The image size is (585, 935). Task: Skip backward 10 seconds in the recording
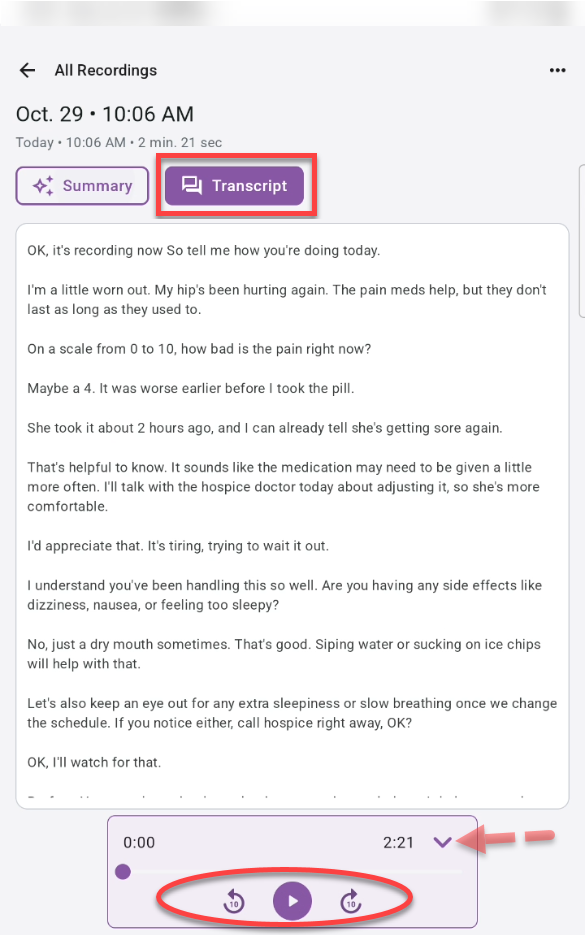232,900
